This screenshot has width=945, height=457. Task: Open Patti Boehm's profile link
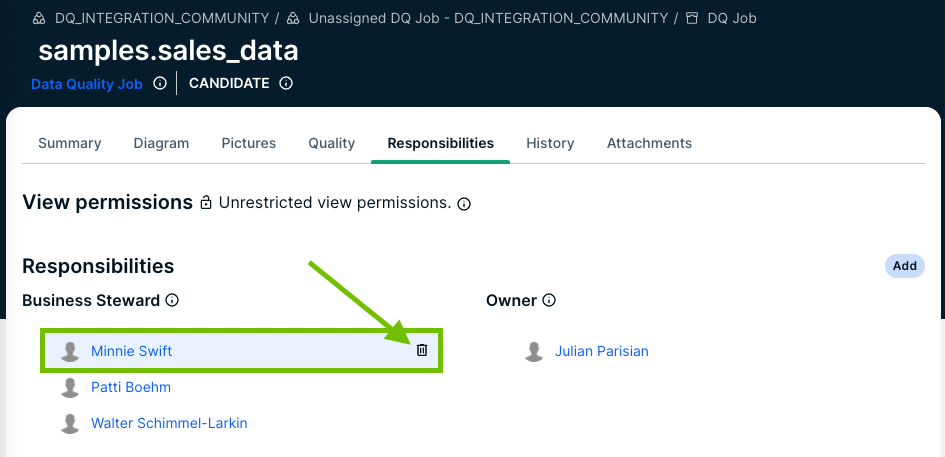131,387
